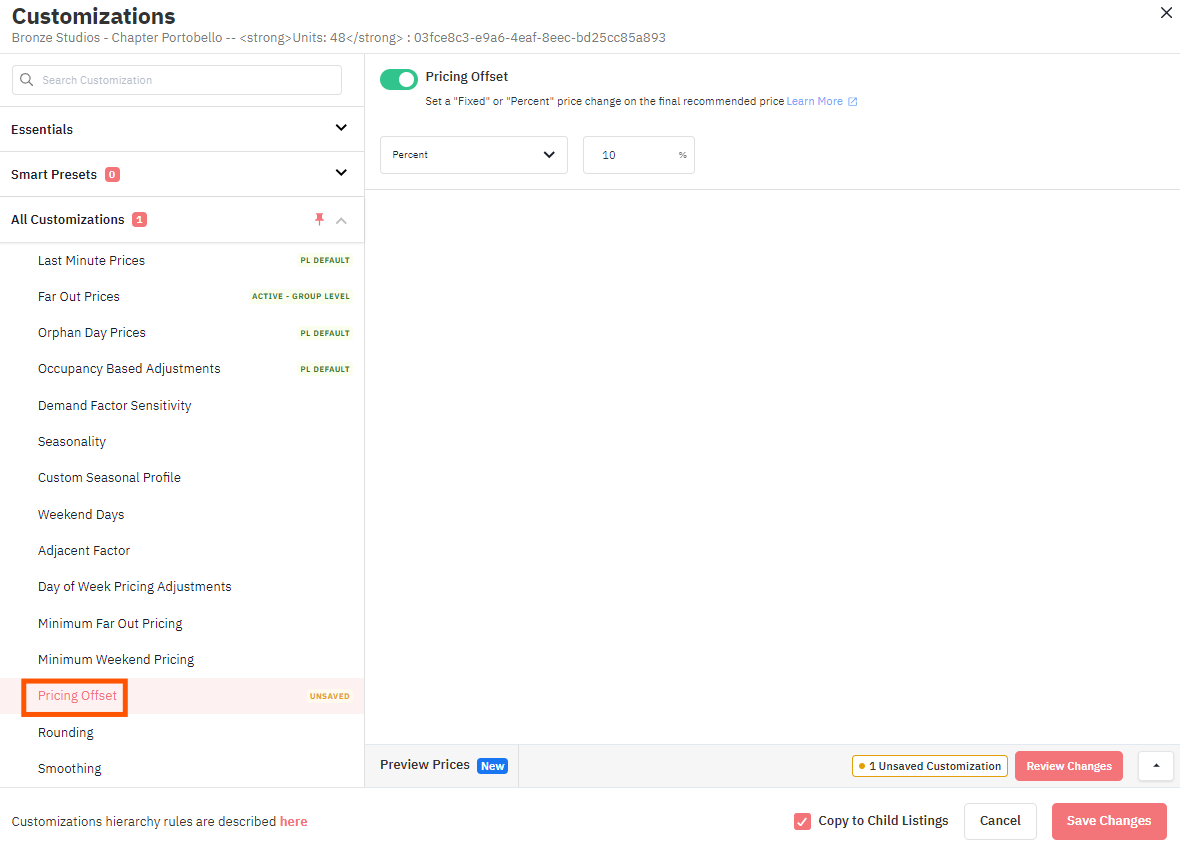Close the Customizations dialog with X icon
1180x843 pixels.
point(1166,13)
